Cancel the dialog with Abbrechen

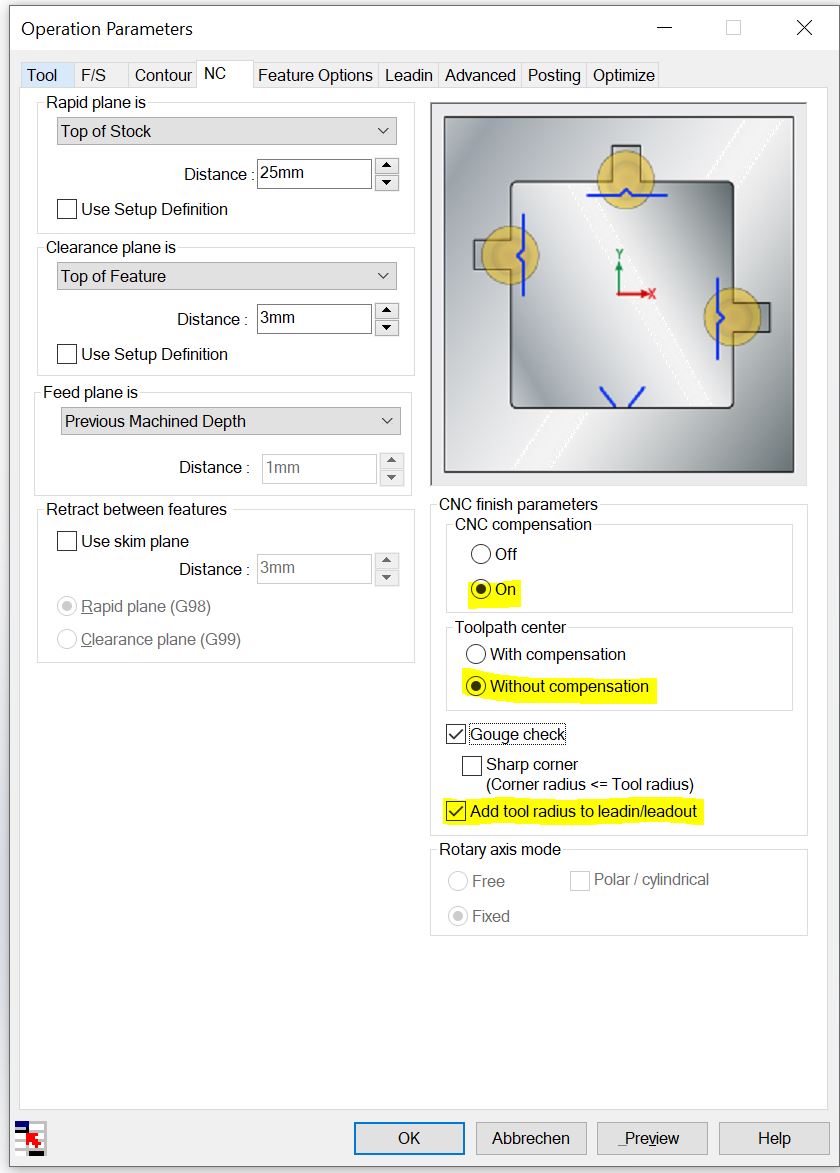[x=531, y=1138]
